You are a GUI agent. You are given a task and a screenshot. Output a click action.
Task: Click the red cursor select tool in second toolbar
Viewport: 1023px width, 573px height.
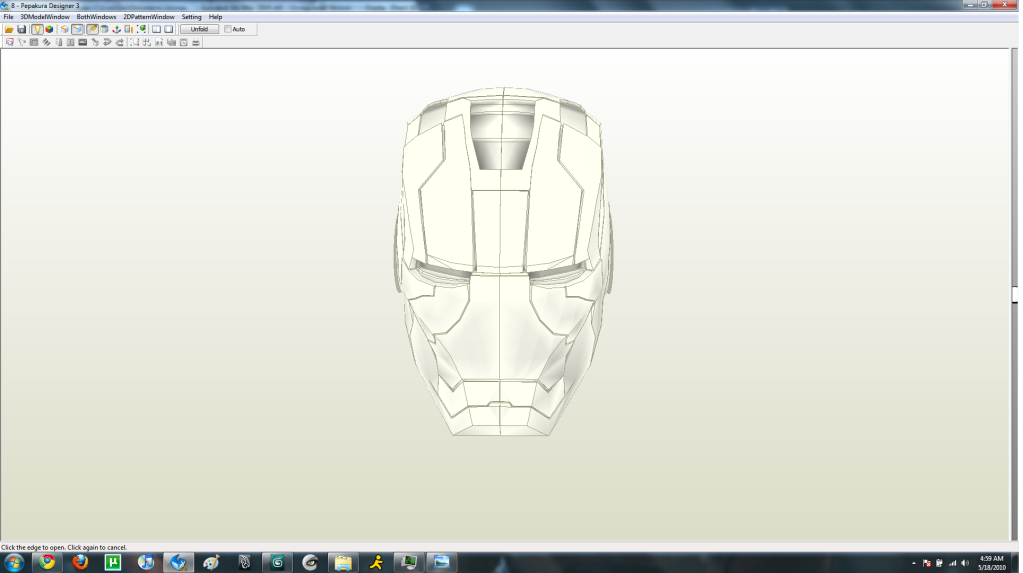9,42
